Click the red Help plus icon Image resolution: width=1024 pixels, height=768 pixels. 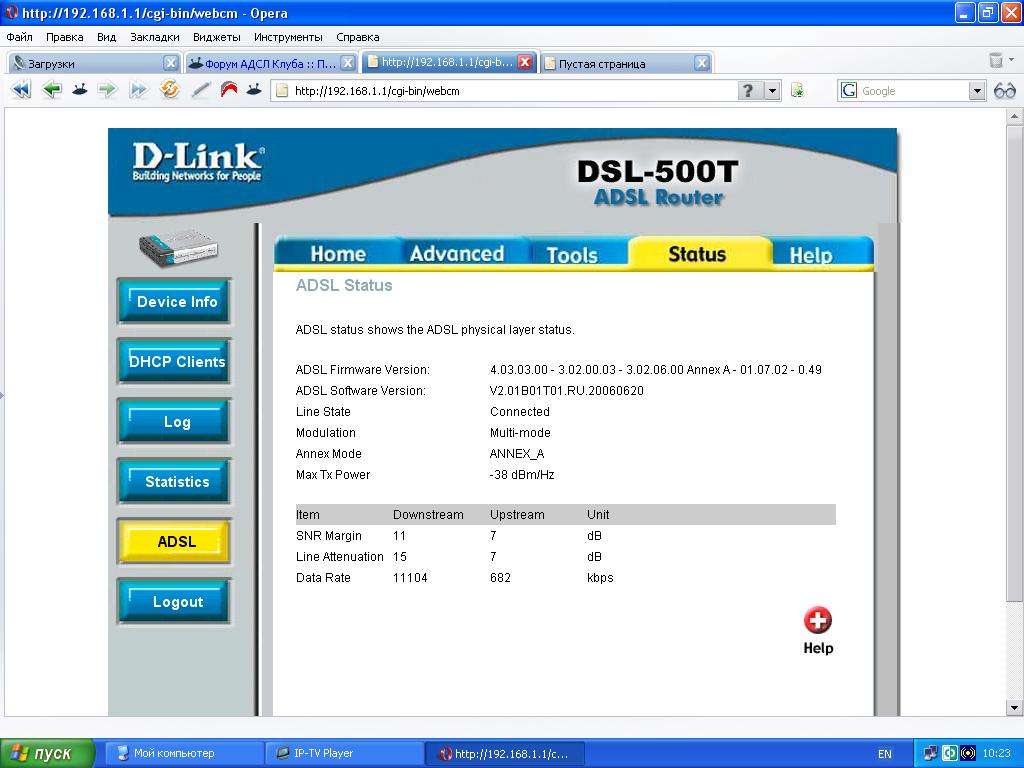click(817, 621)
